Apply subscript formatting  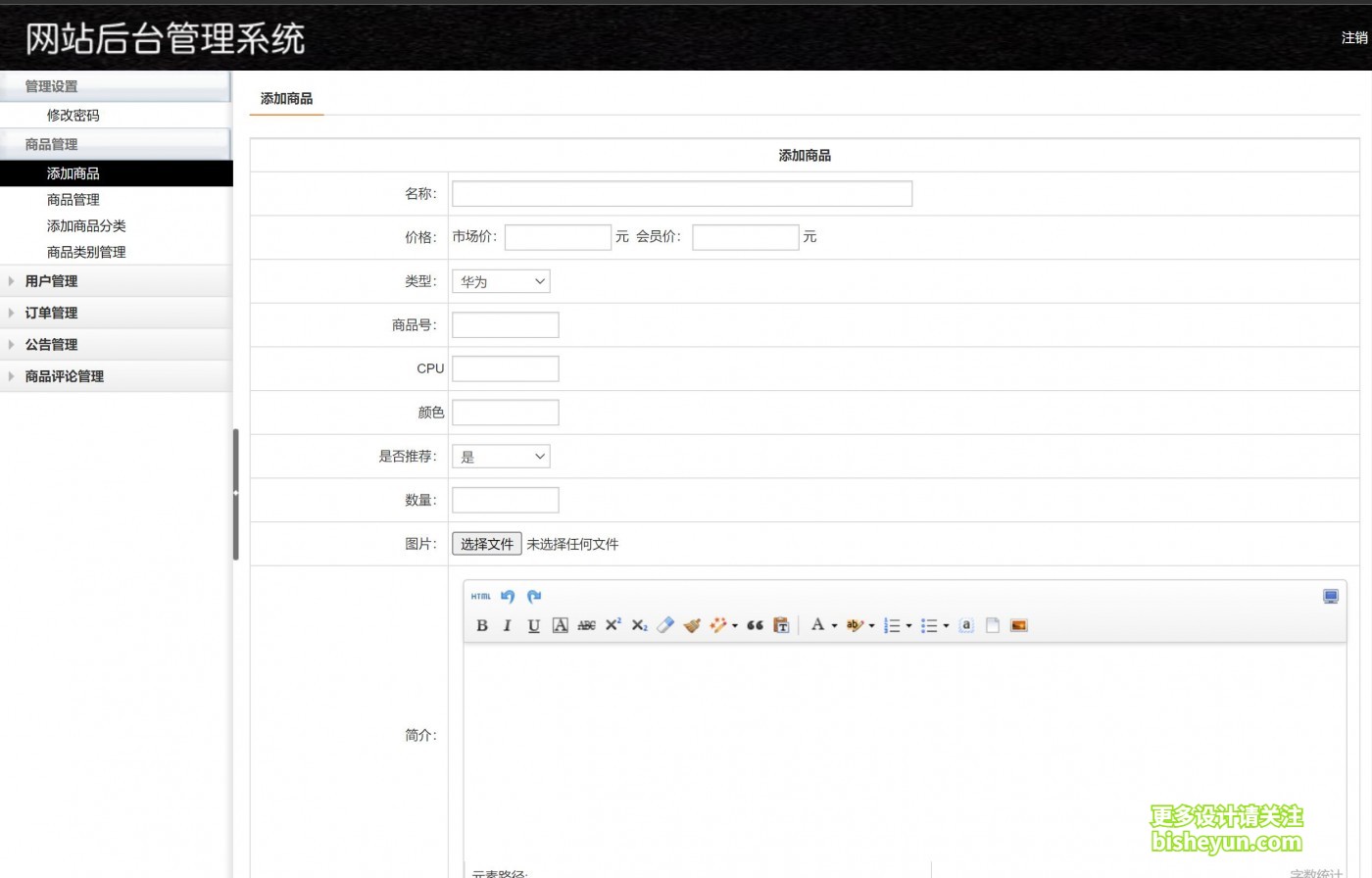(x=639, y=625)
